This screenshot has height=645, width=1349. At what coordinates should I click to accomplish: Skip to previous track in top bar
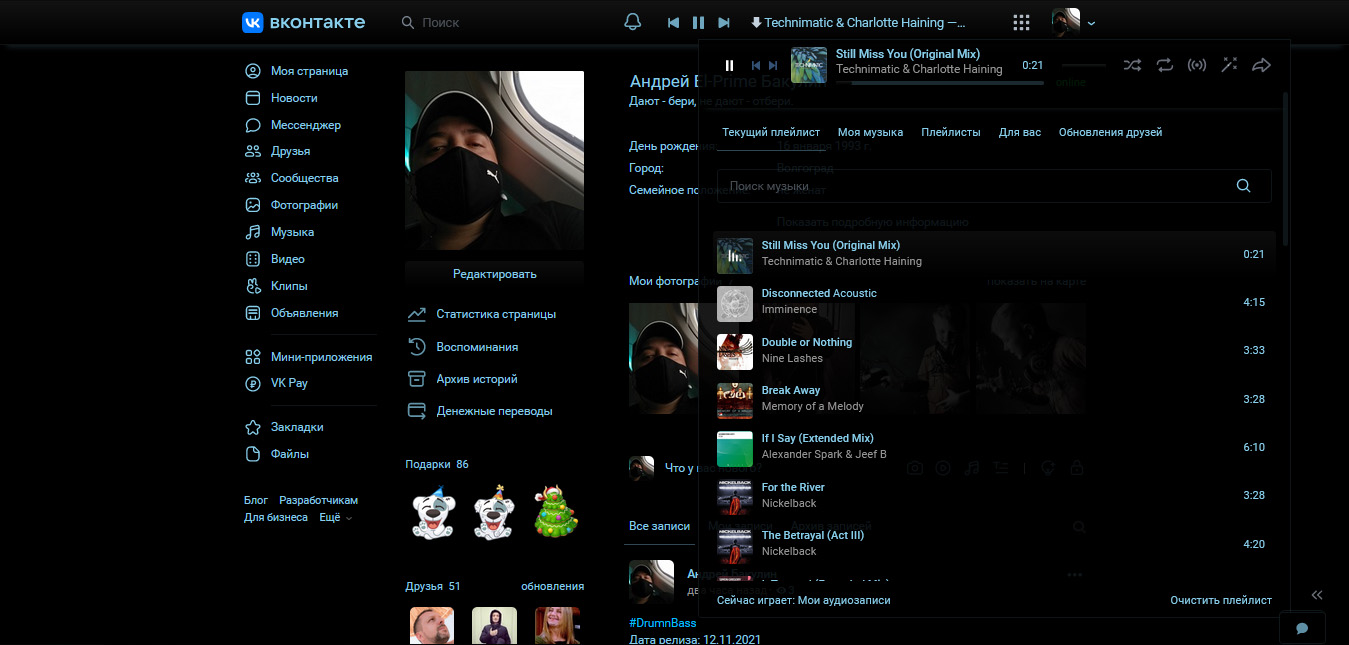point(673,22)
